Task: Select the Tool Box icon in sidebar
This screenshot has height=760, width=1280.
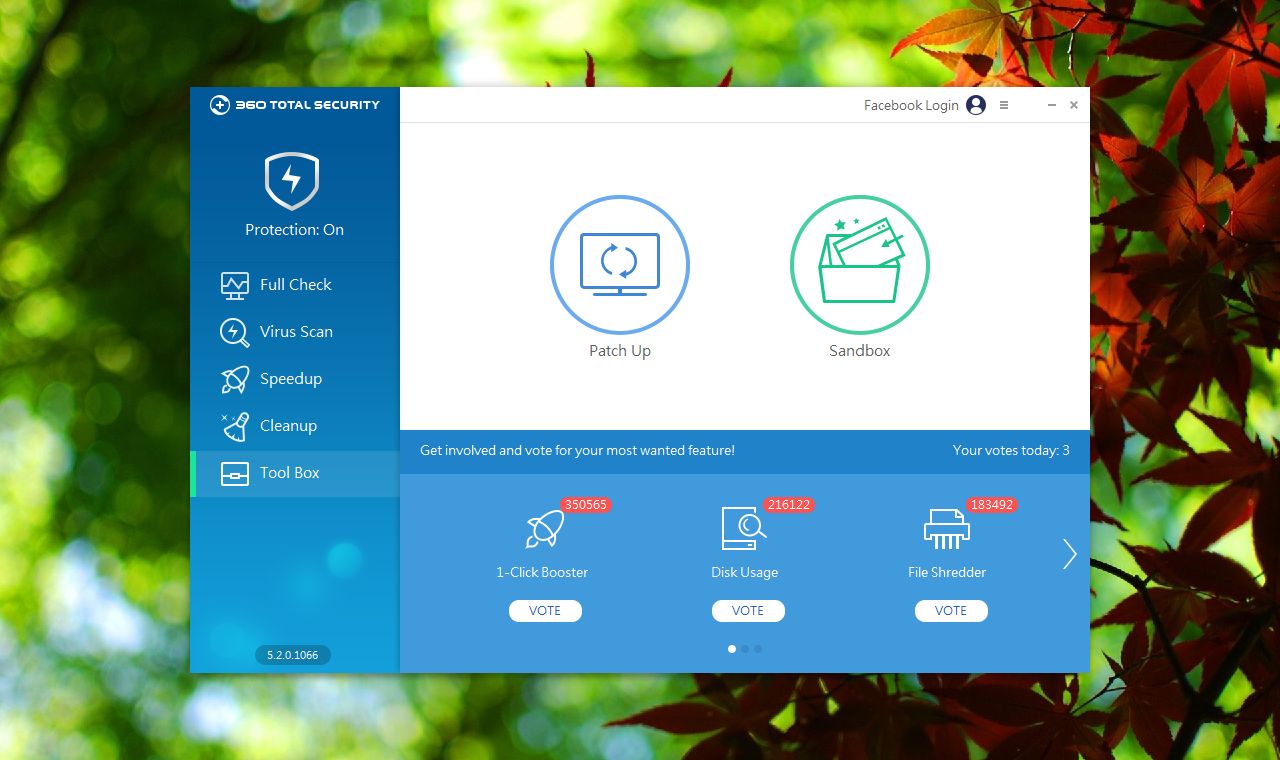Action: point(234,473)
